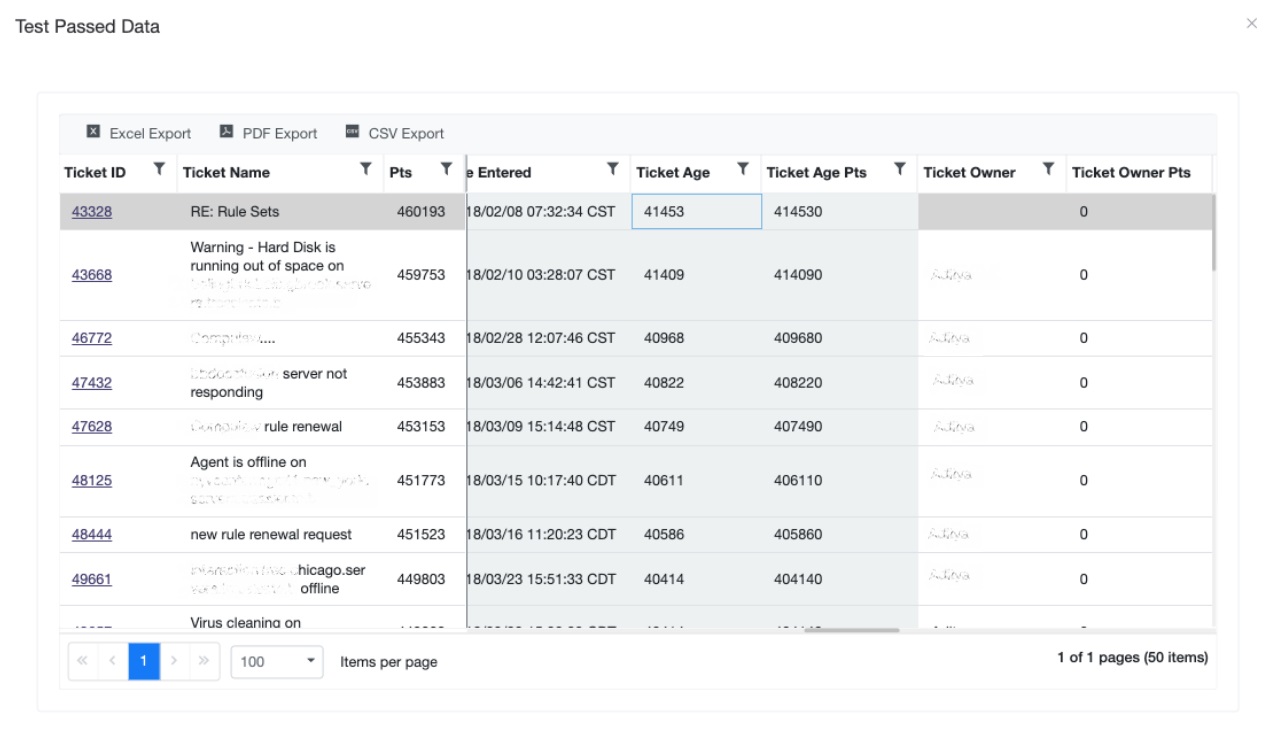1277x735 pixels.
Task: Open filter icon in Pts column
Action: (x=447, y=169)
